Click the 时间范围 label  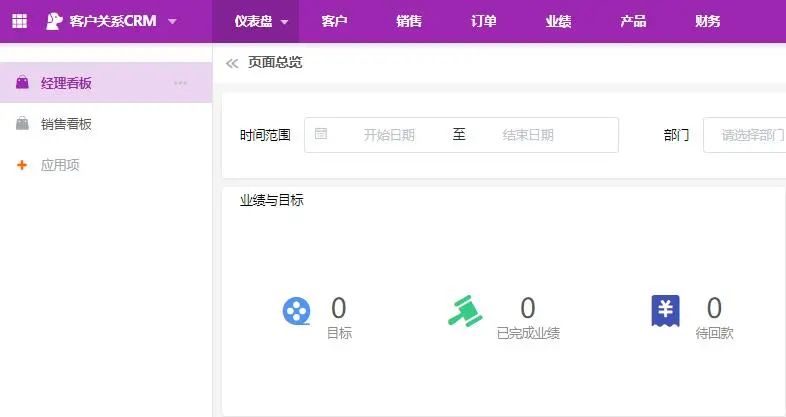click(265, 135)
